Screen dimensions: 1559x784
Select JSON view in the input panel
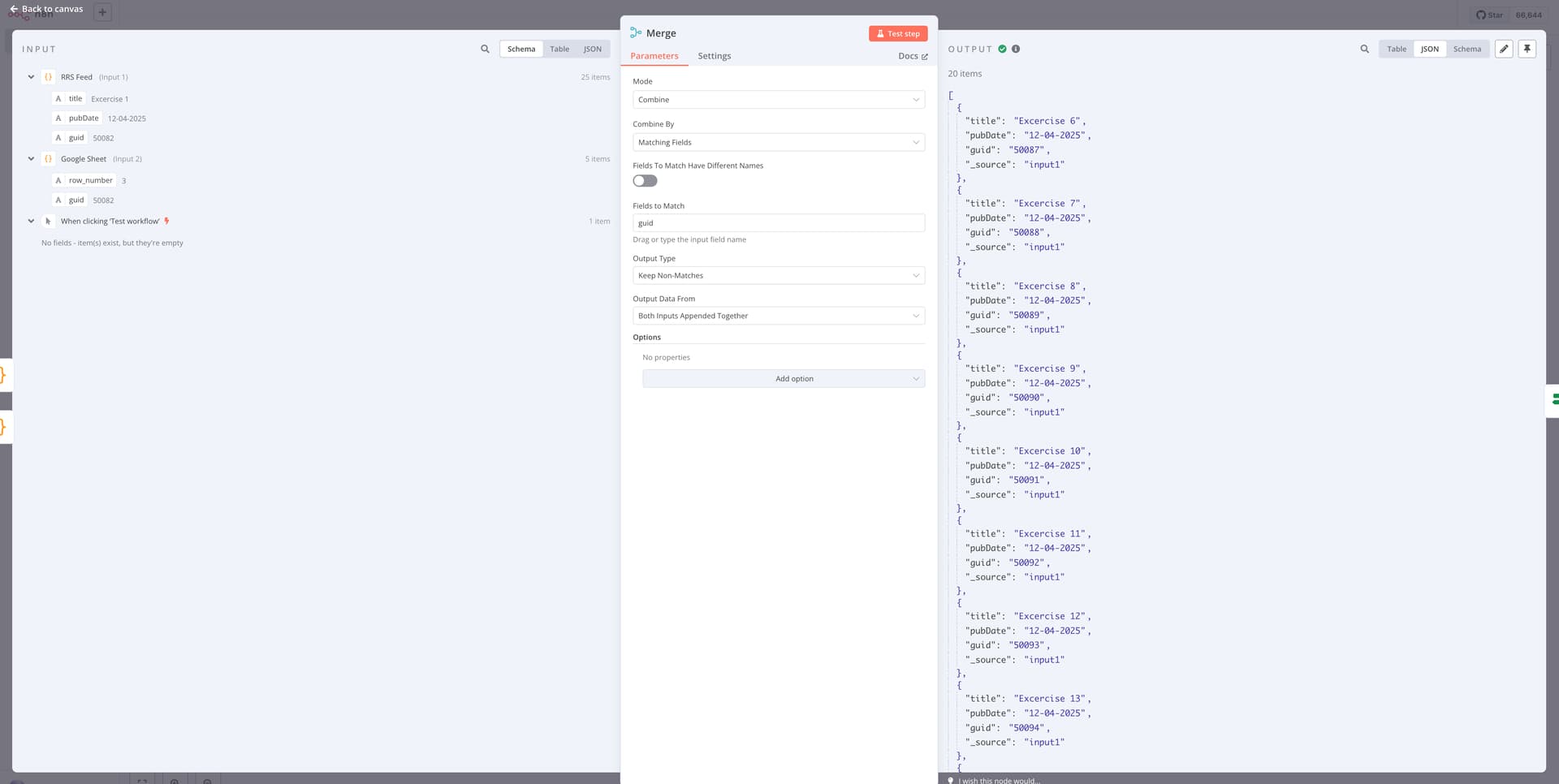593,49
